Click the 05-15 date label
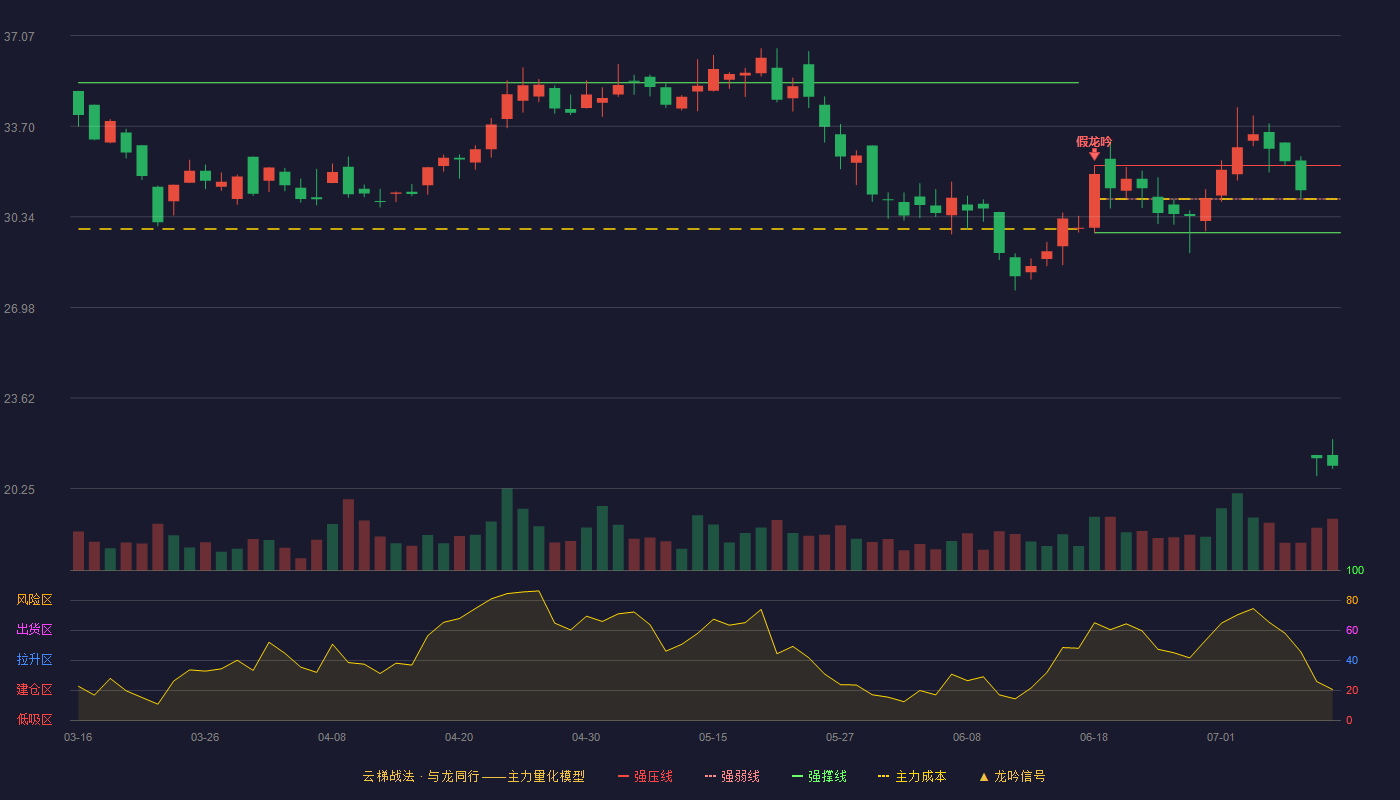The image size is (1400, 800). pyautogui.click(x=713, y=737)
